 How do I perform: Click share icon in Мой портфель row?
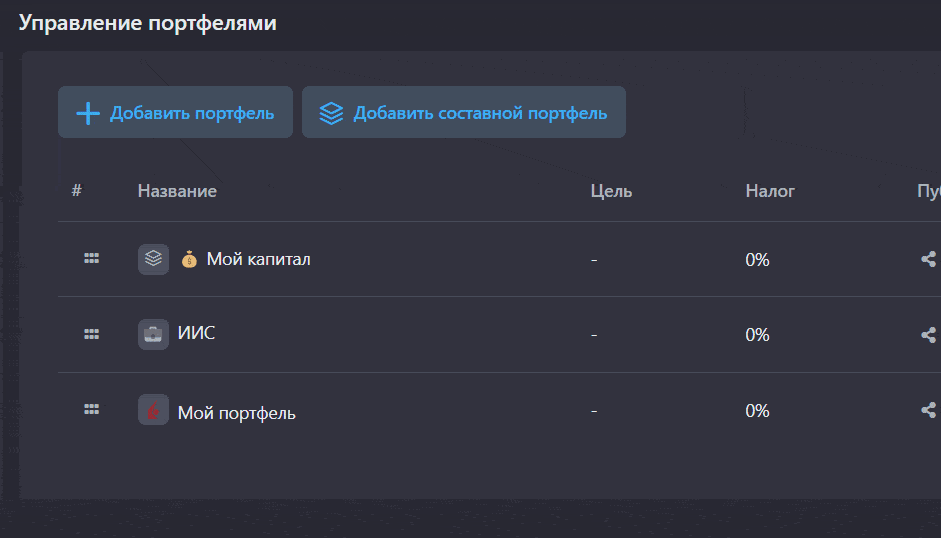click(928, 410)
